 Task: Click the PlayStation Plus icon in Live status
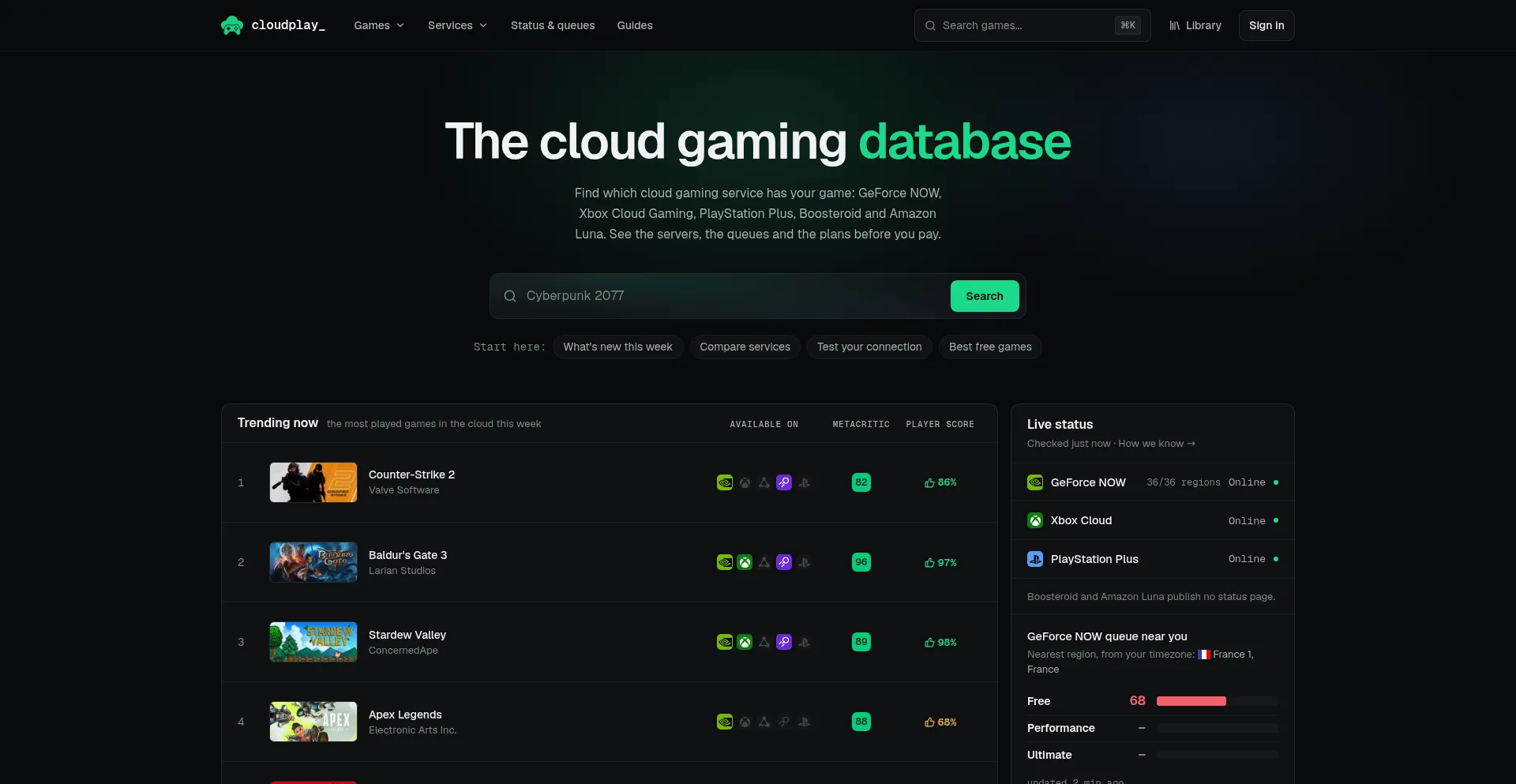click(1035, 559)
